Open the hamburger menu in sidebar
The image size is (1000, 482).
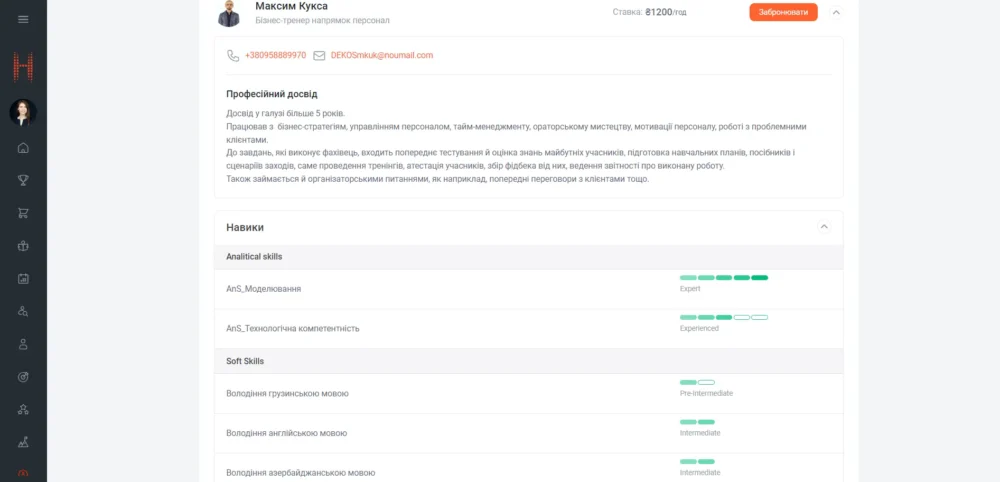[23, 19]
